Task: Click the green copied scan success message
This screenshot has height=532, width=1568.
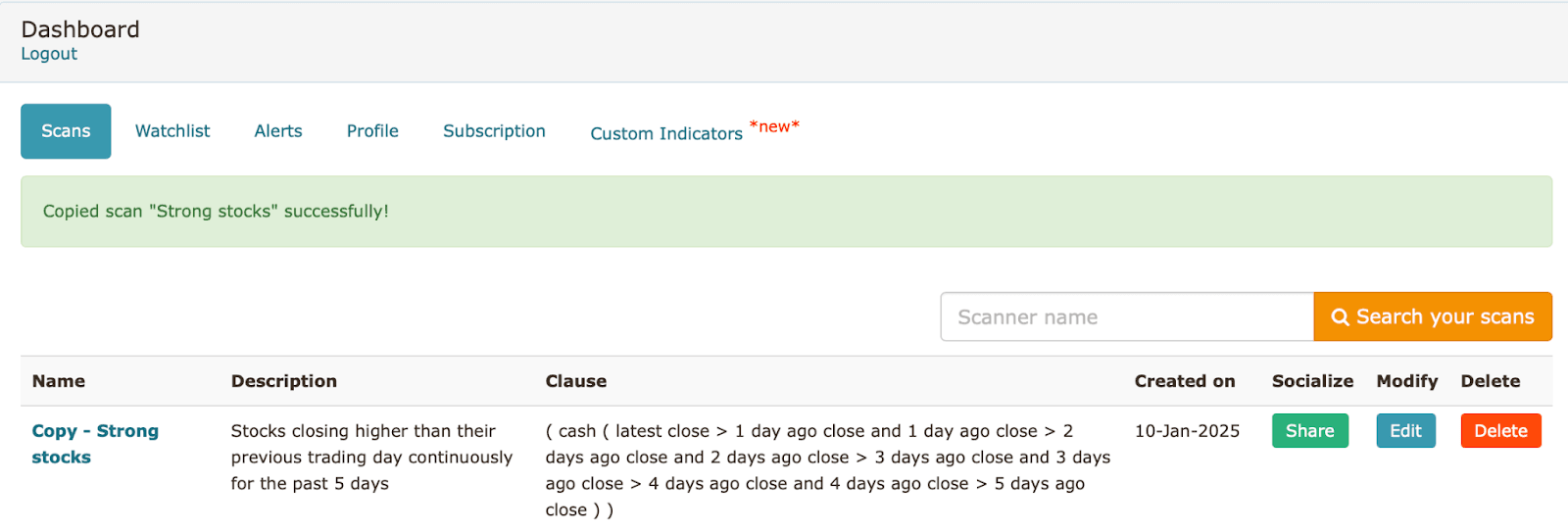Action: pos(216,212)
